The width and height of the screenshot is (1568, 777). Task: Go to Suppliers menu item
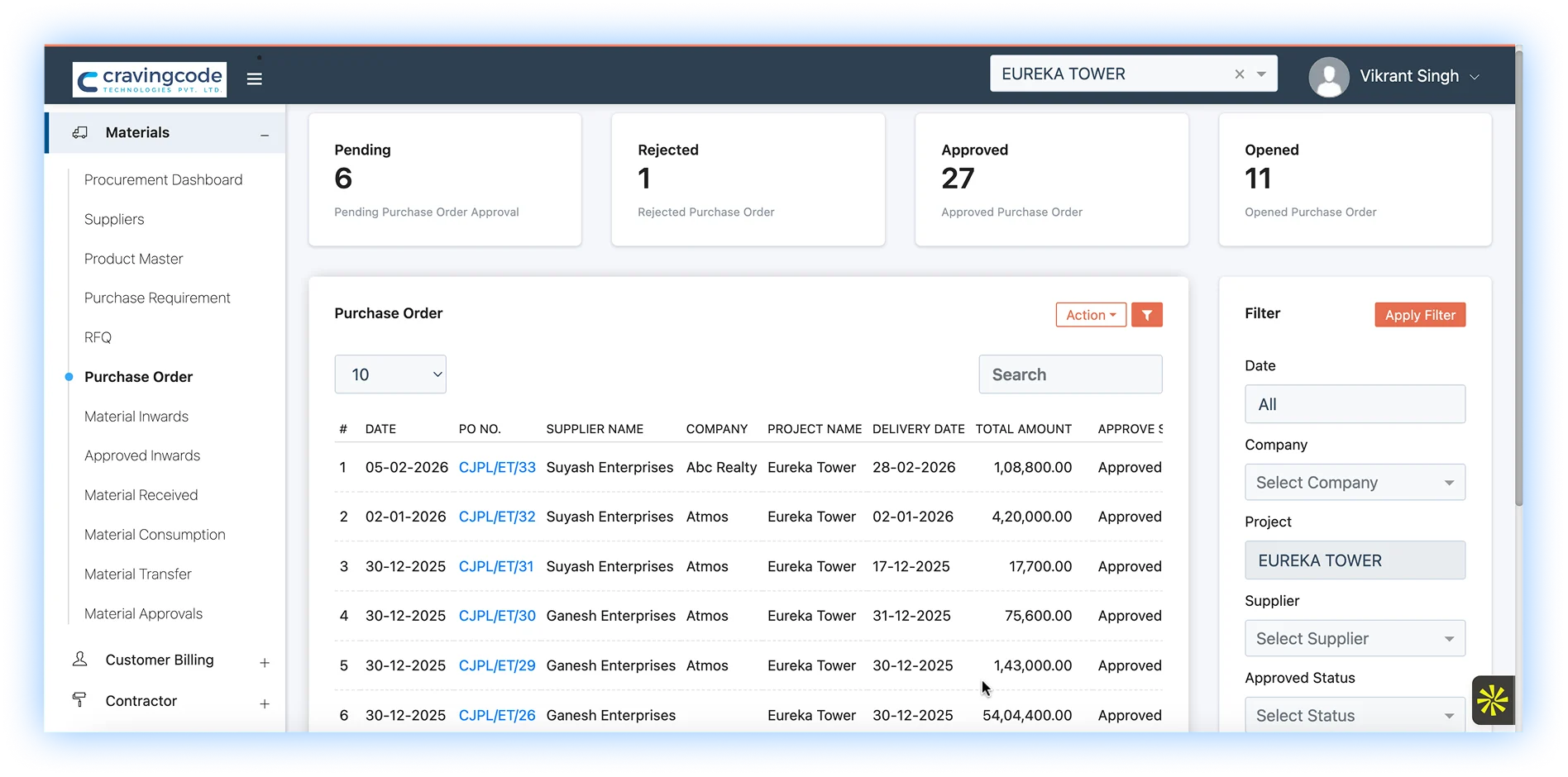coord(114,219)
